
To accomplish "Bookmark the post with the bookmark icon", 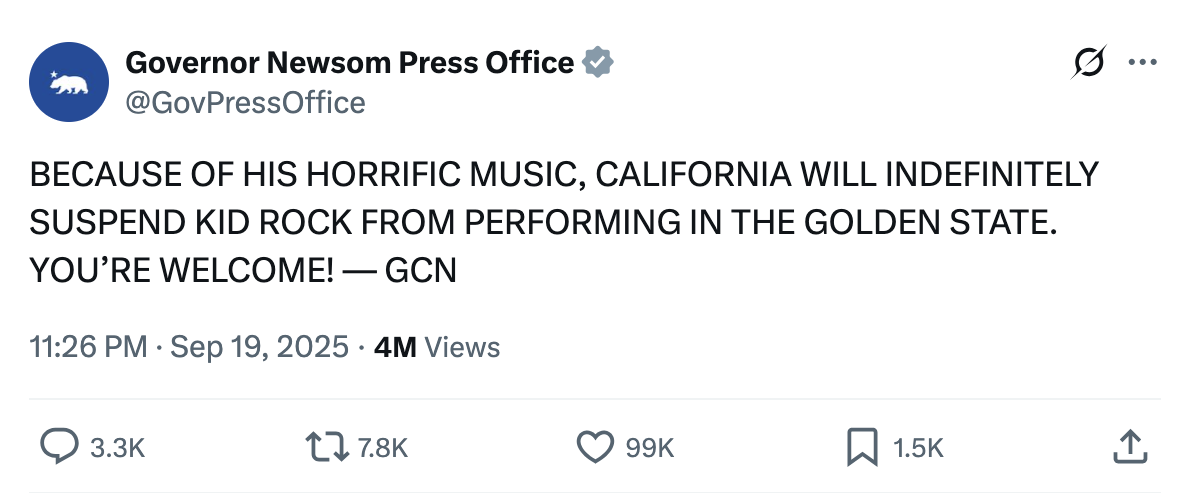I will tap(862, 447).
